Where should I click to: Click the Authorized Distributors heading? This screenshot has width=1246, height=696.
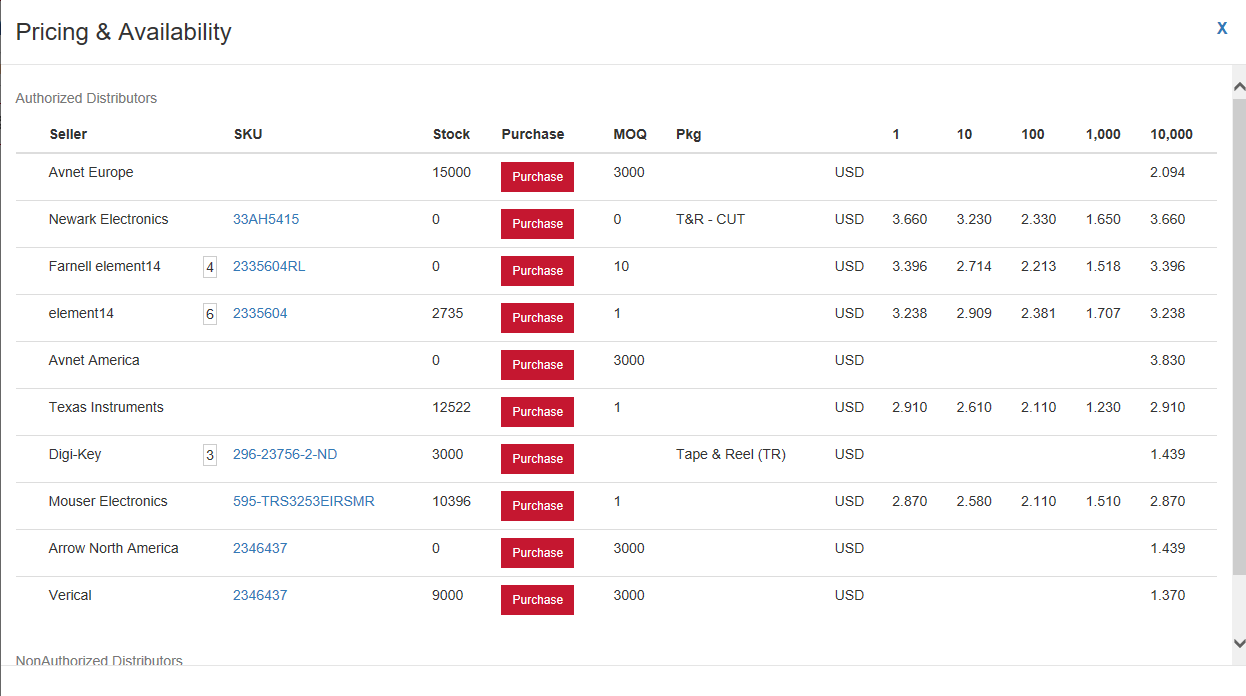pyautogui.click(x=86, y=98)
